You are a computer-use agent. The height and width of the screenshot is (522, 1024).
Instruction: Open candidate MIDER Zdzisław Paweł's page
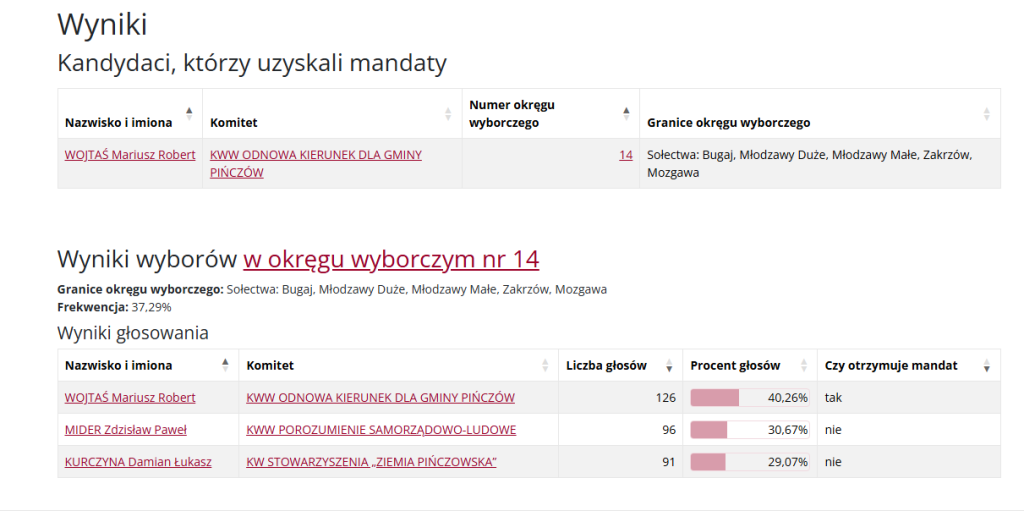[x=126, y=430]
